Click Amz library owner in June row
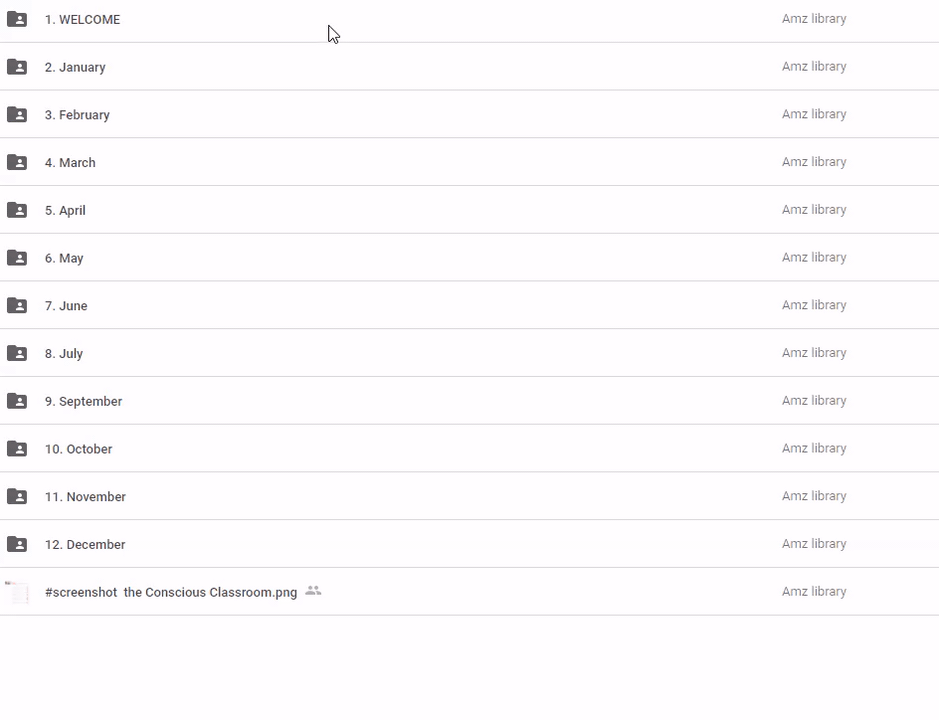Viewport: 939px width, 720px height. pyautogui.click(x=814, y=305)
